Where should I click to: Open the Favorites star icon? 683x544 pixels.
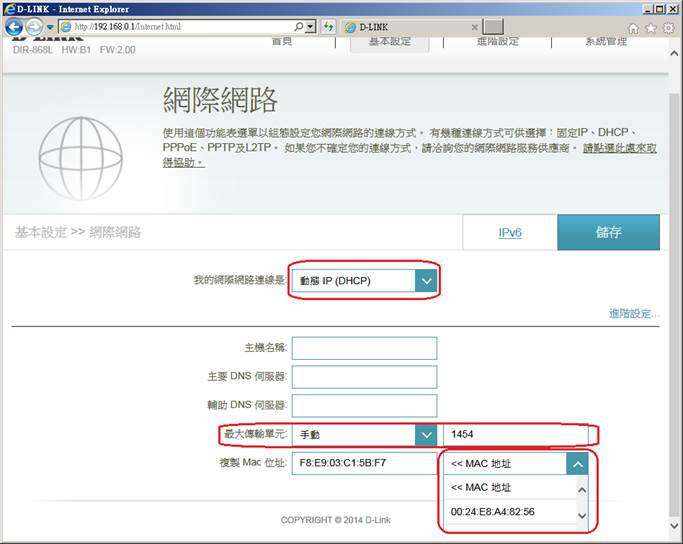tap(651, 27)
